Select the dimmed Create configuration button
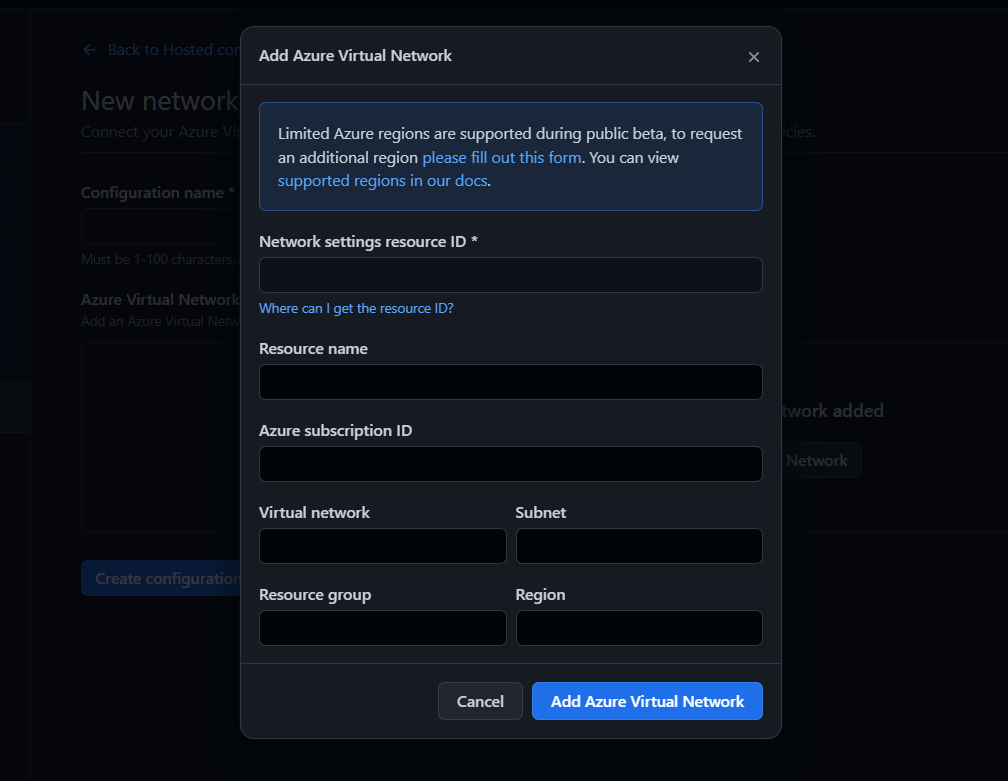 (x=161, y=579)
